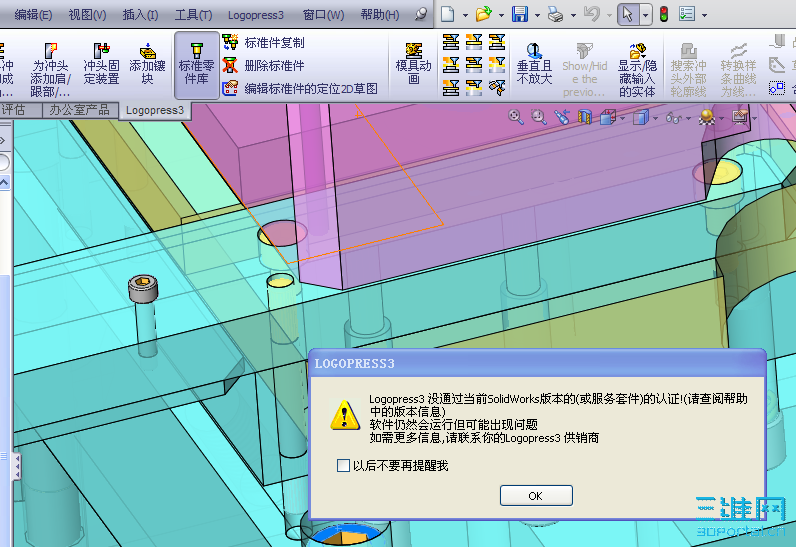
Task: Select the arrow cursor tool
Action: coord(628,14)
